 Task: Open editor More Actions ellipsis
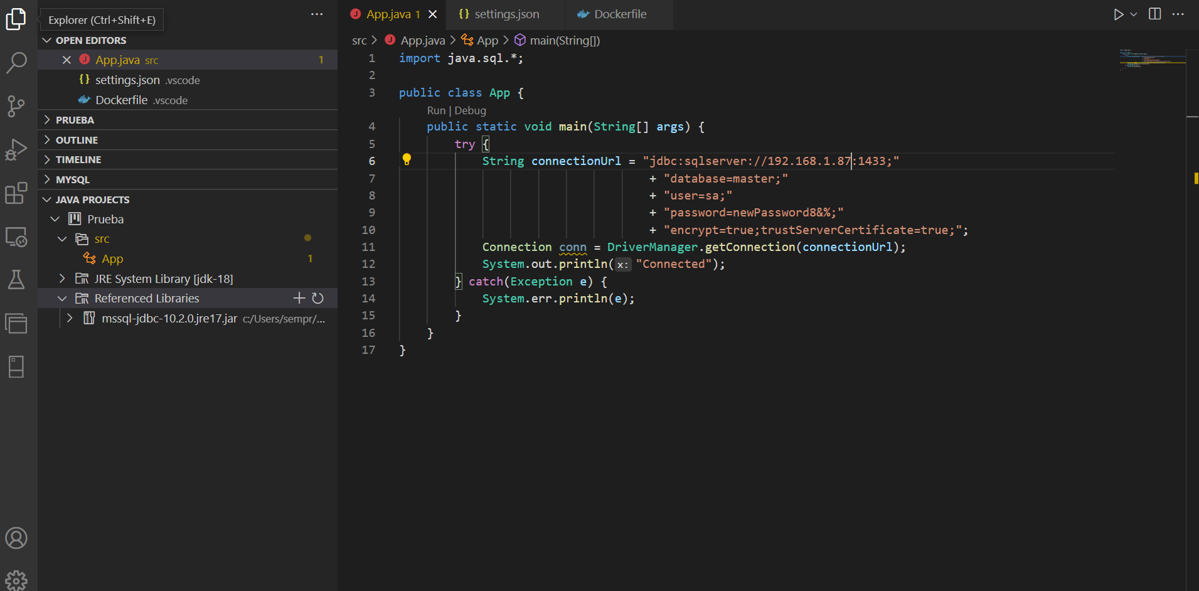click(x=1180, y=15)
